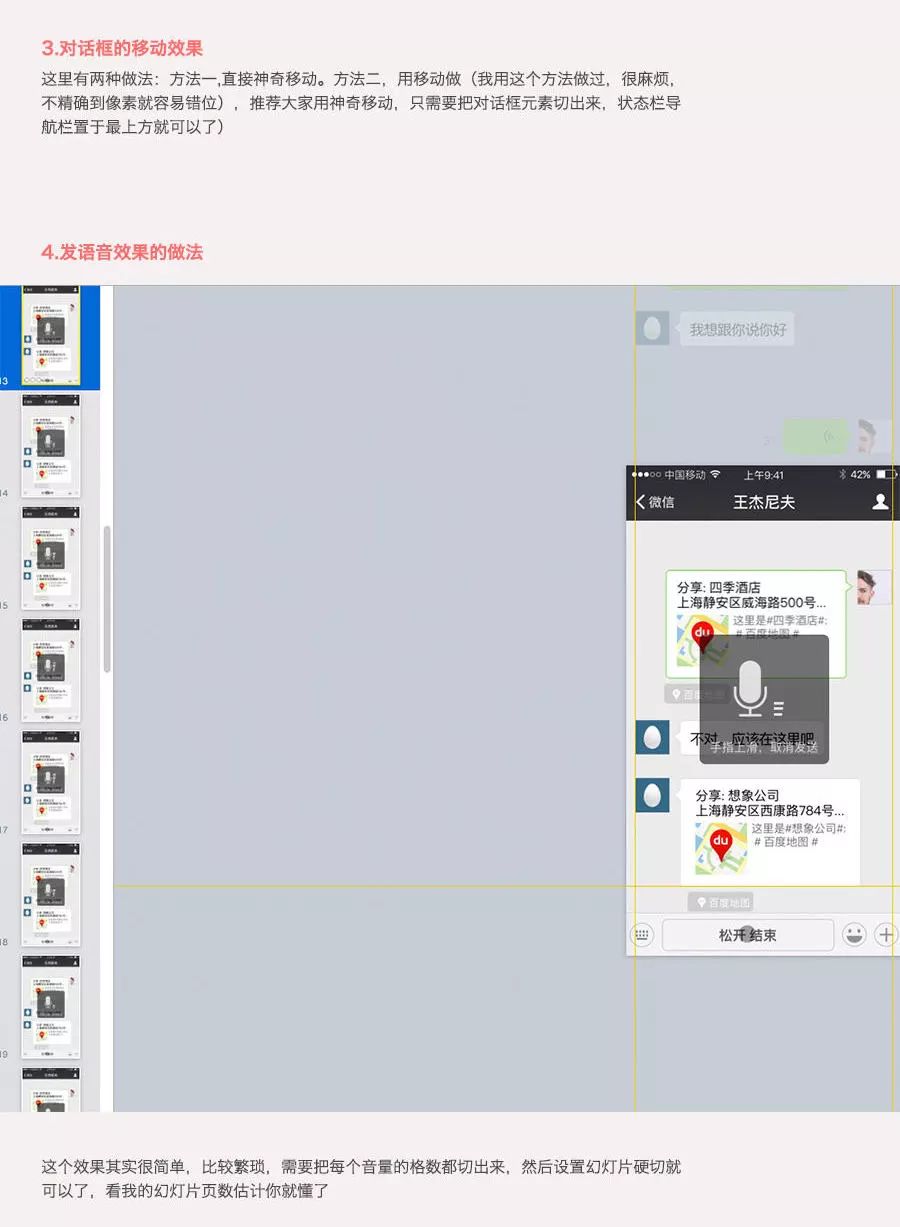The image size is (900, 1227).
Task: Open the emoji smiley picker
Action: point(854,935)
